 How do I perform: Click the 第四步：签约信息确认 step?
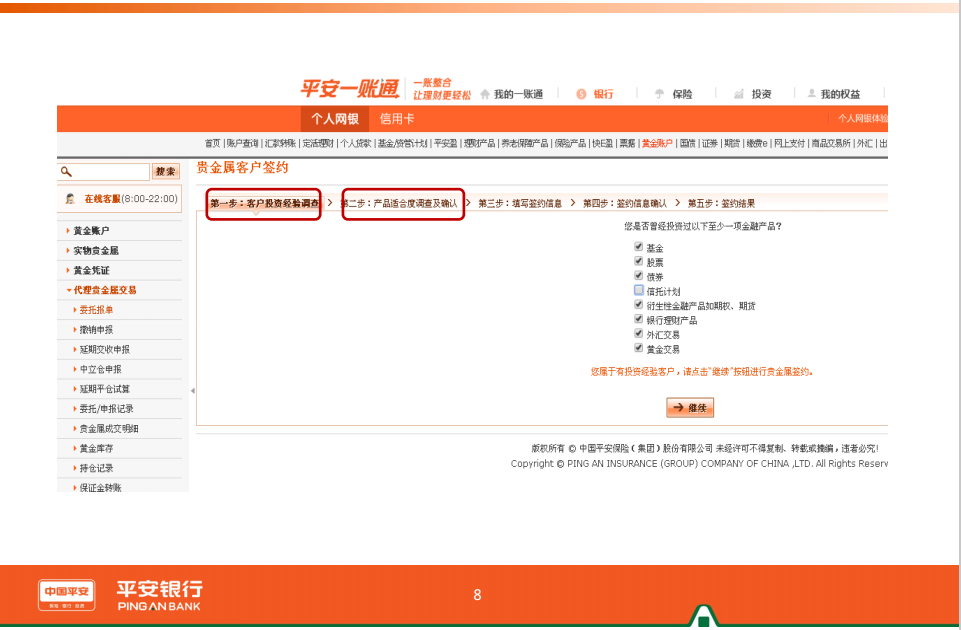[625, 203]
